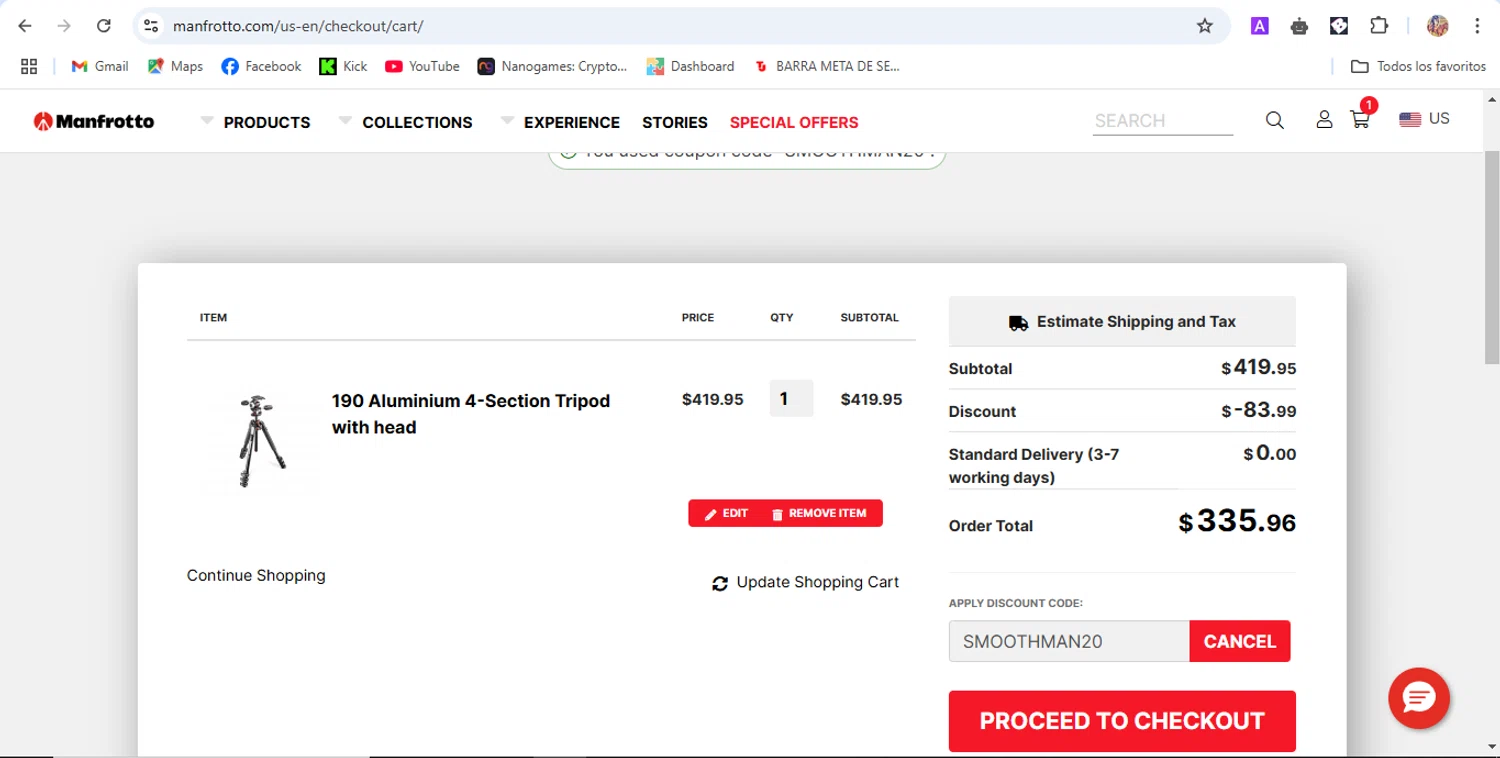Expand Estimate Shipping and Tax
Image resolution: width=1500 pixels, height=758 pixels.
(1122, 322)
